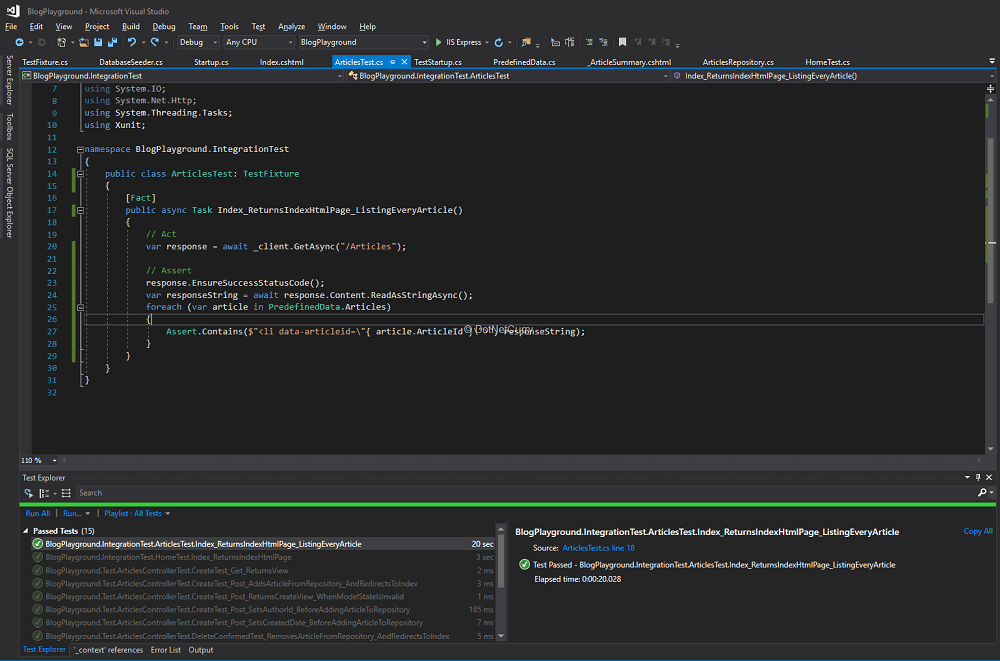1000x661 pixels.
Task: Click the Group By icon in Test Explorer
Action: pos(44,493)
